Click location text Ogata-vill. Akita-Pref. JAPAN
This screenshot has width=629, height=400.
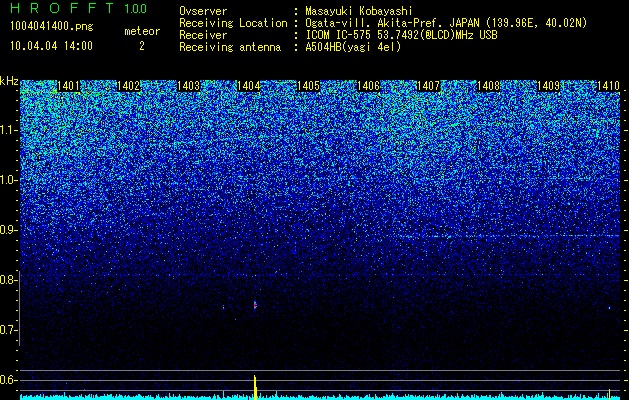392,23
